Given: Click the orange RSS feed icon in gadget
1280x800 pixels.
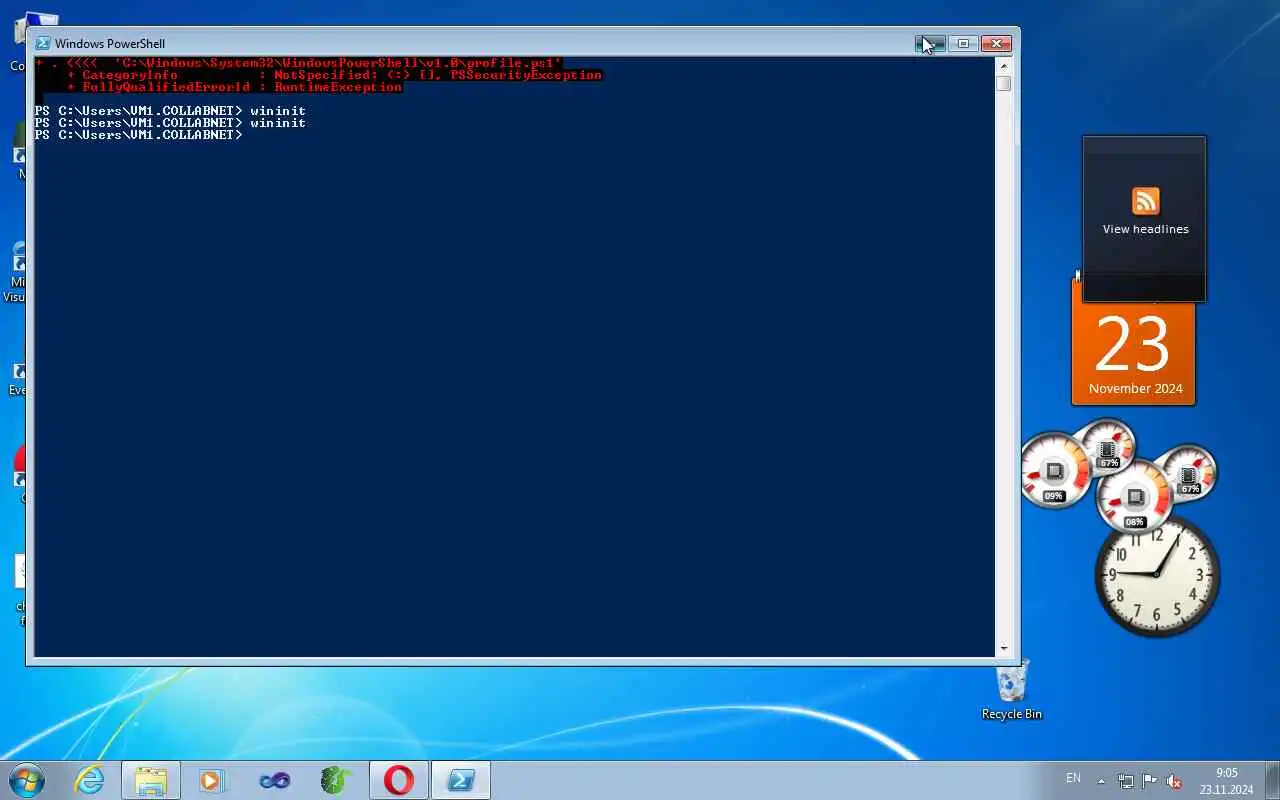Looking at the screenshot, I should pyautogui.click(x=1145, y=201).
